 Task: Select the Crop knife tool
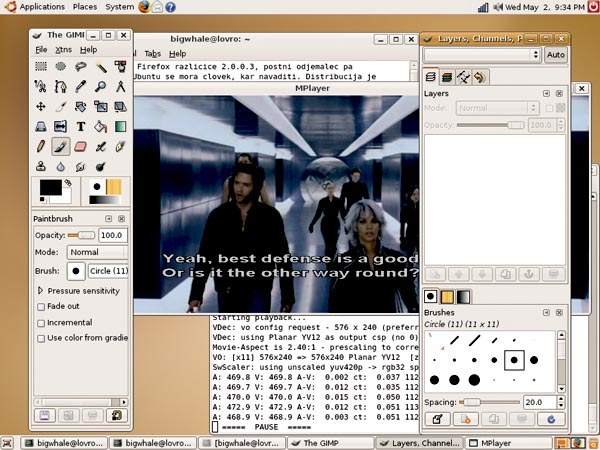click(x=61, y=106)
